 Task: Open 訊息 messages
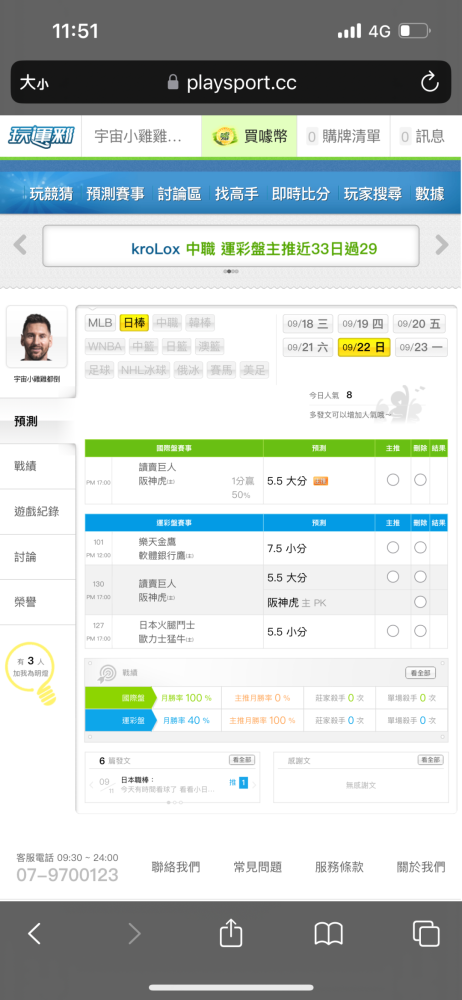(x=422, y=136)
